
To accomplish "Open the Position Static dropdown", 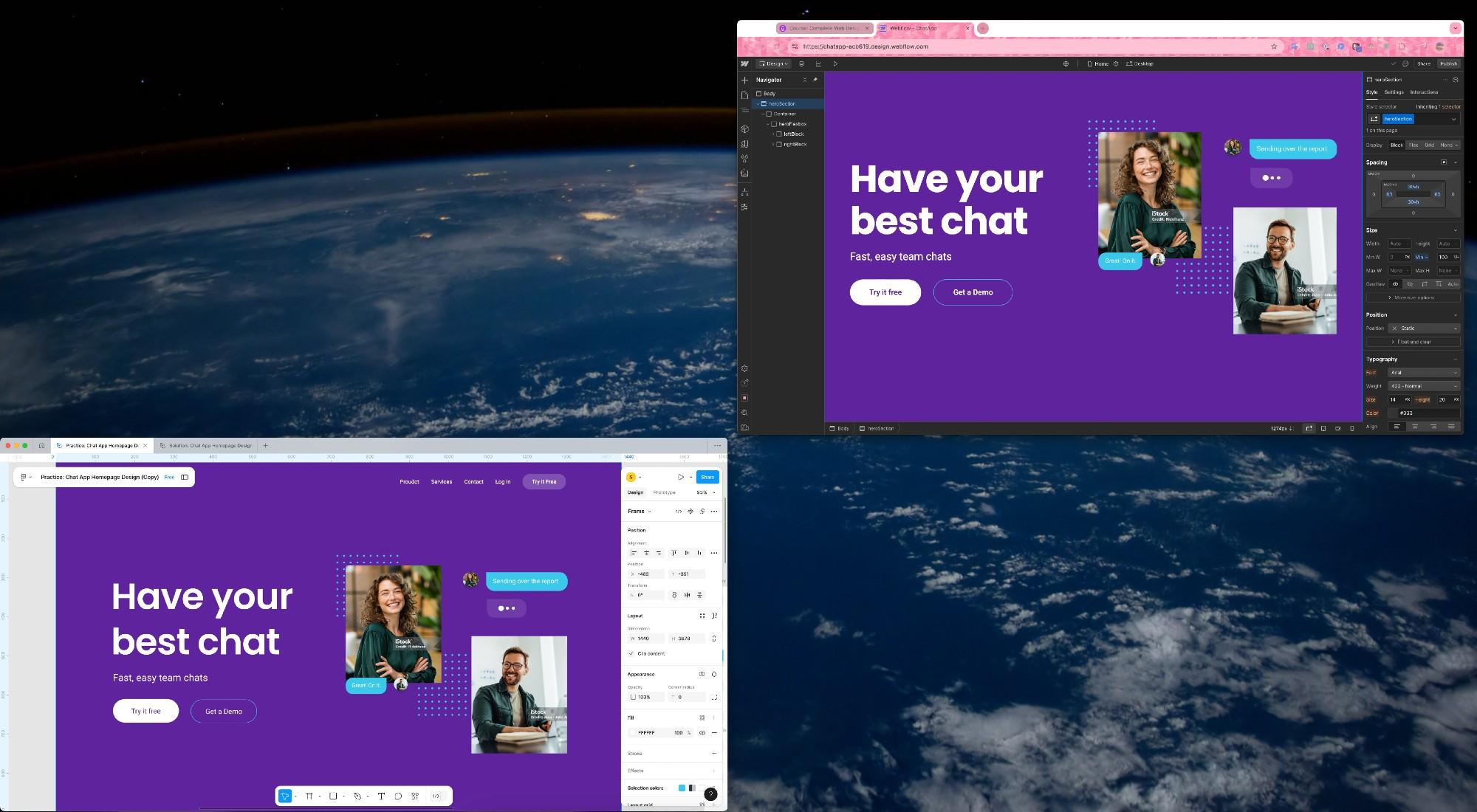I will 1424,328.
